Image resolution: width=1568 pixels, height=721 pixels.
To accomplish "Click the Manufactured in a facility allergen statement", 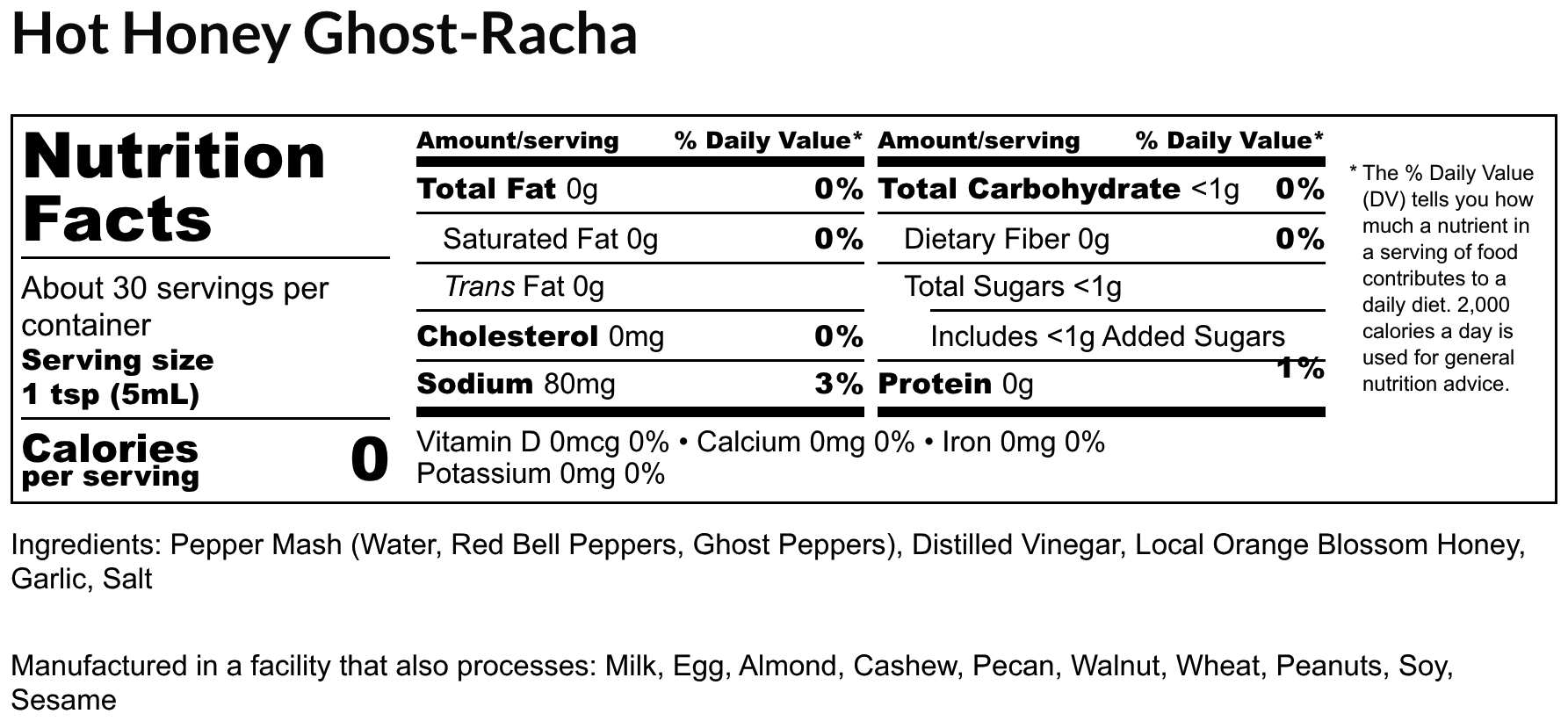I will (x=732, y=682).
